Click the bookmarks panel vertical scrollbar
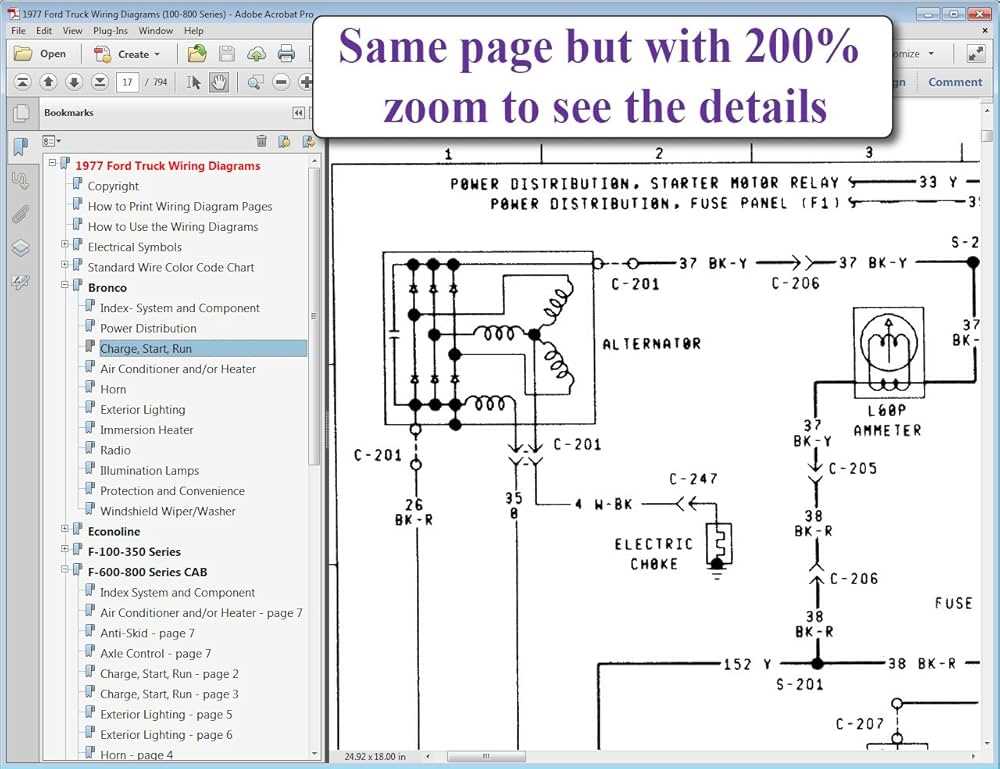The image size is (1000, 769). point(314,316)
